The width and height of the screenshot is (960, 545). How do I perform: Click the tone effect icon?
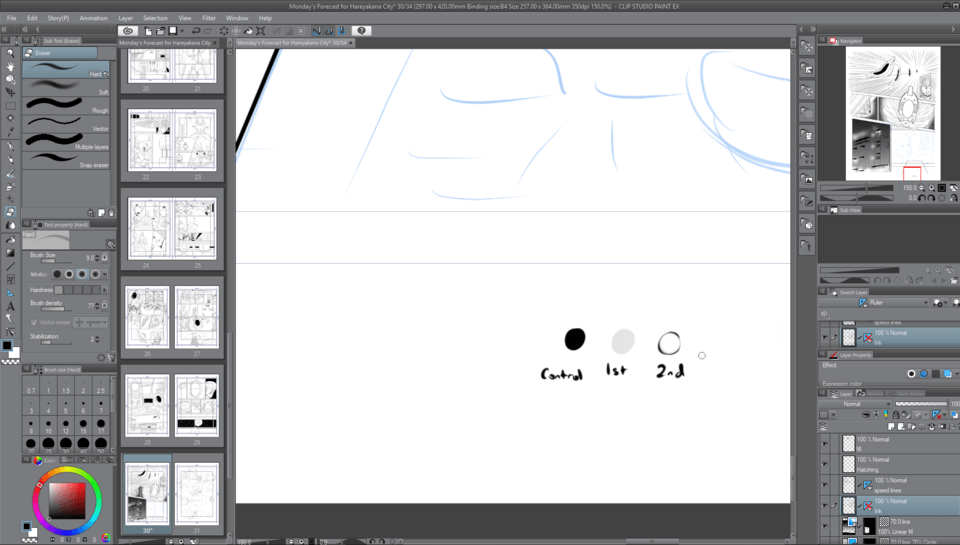(936, 374)
